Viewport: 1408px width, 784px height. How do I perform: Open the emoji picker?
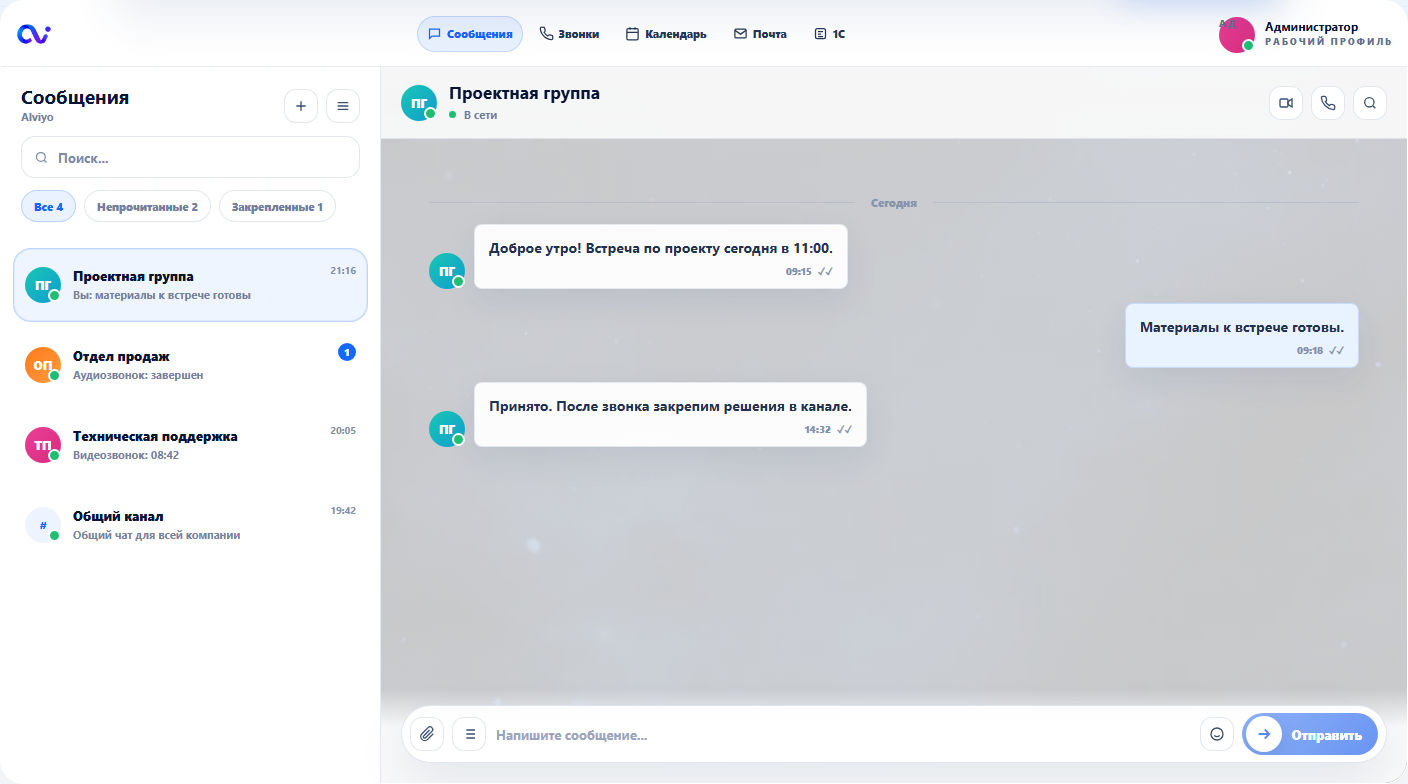pos(1217,734)
